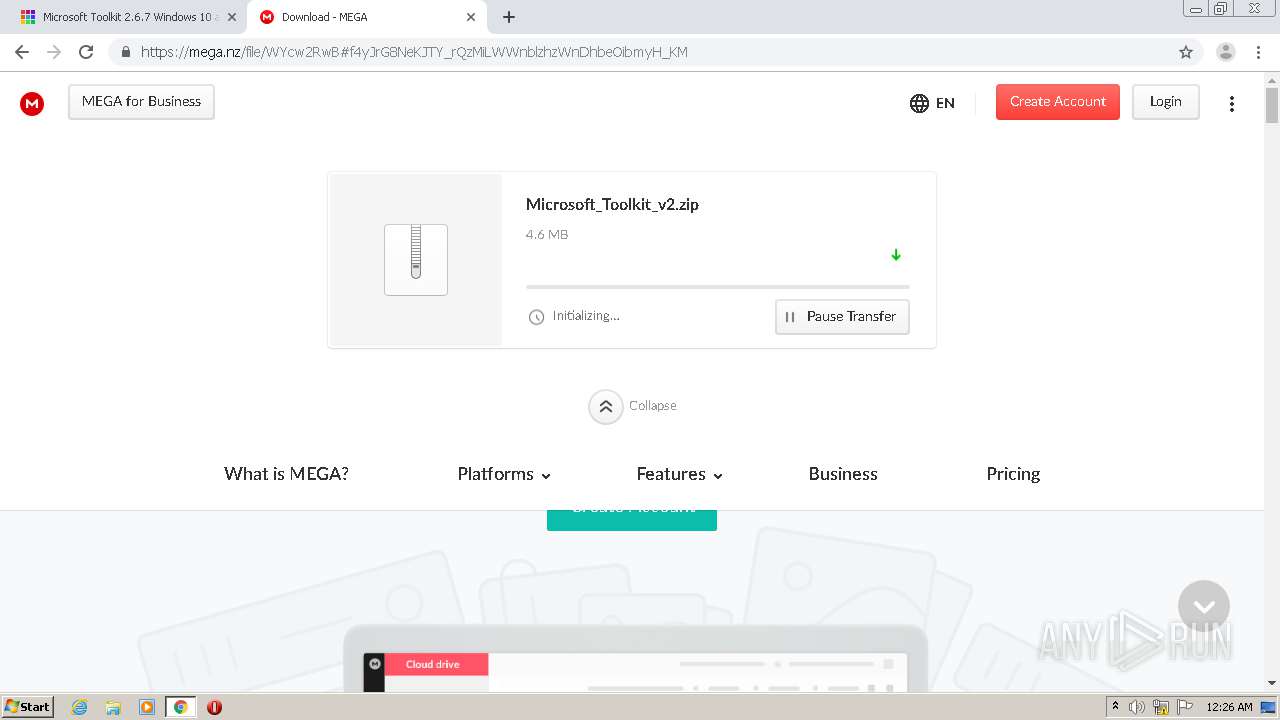The image size is (1280, 720).
Task: Click the 12:26 AM taskbar clock
Action: tap(1229, 707)
